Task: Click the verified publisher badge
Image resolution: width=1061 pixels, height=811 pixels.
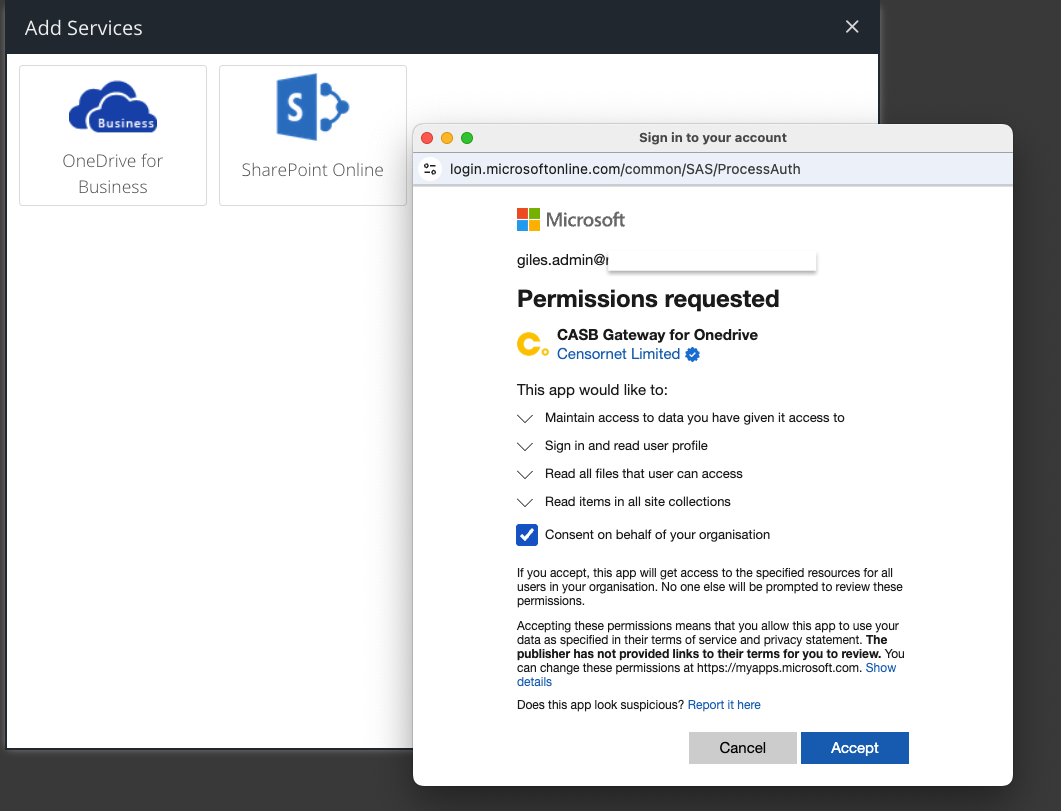Action: pos(692,354)
